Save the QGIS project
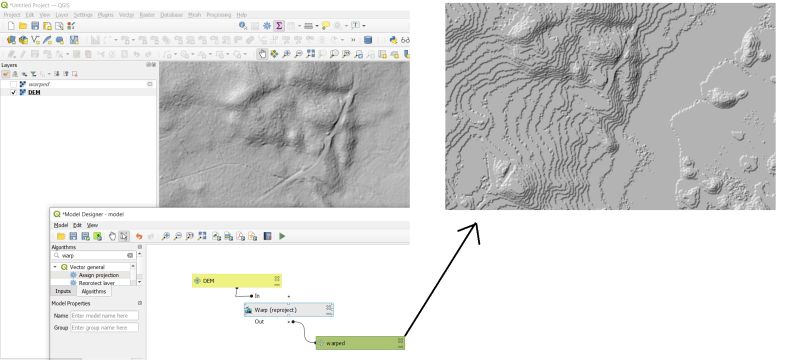800x360 pixels. coord(35,25)
